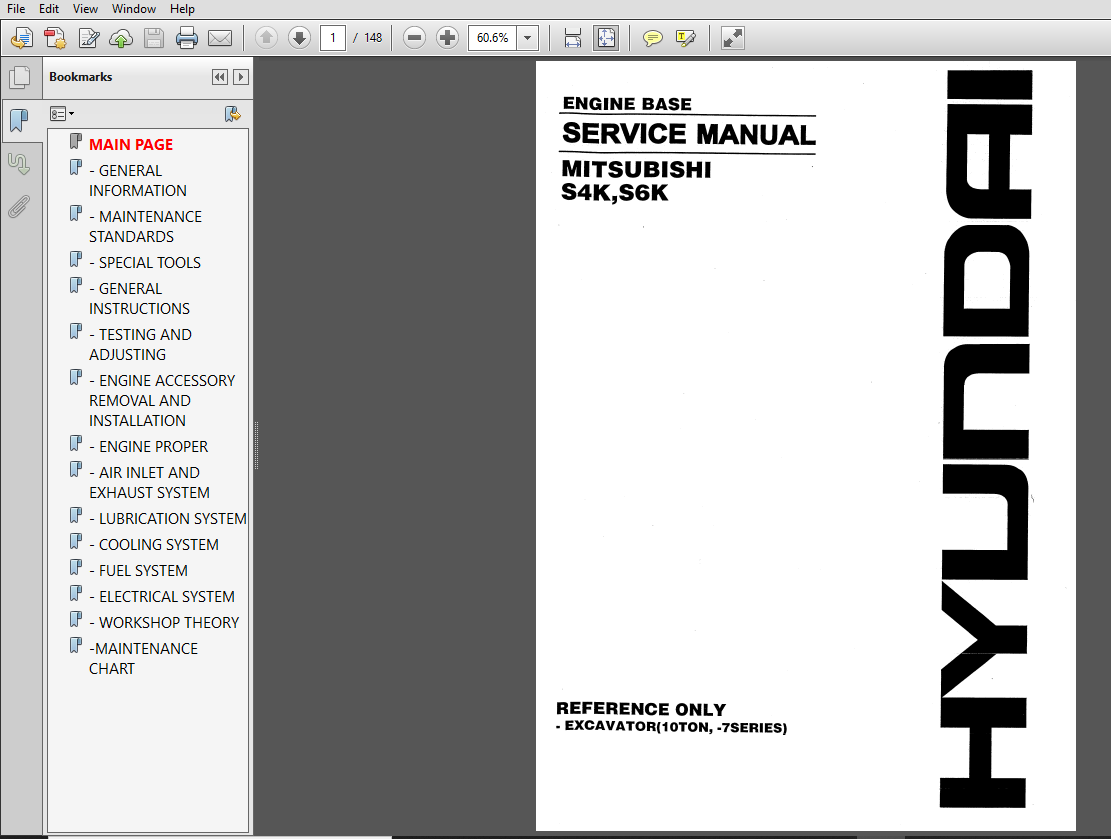
Task: Click the zoom percentage field showing 60.6%
Action: click(492, 38)
